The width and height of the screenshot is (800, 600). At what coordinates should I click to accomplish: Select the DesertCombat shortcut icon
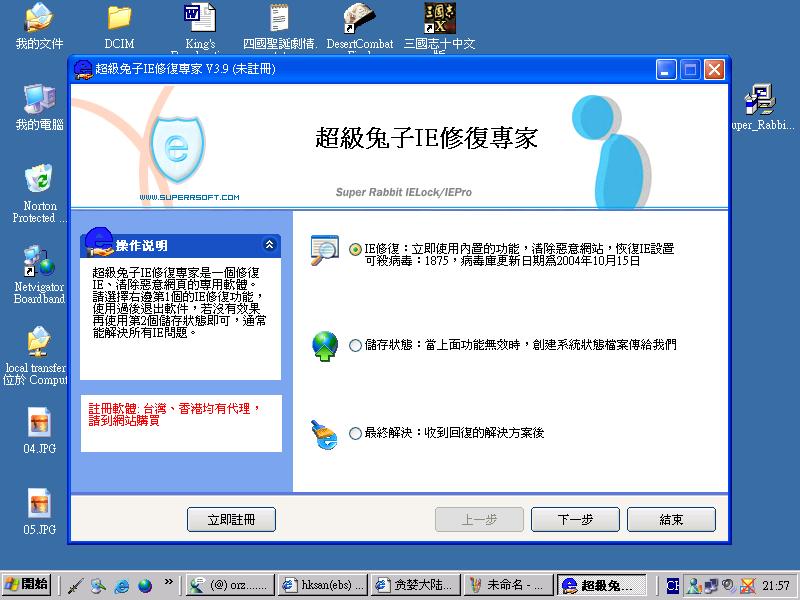(360, 27)
